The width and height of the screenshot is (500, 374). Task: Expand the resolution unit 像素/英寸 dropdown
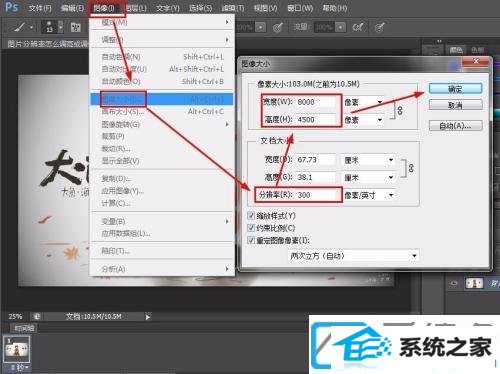coord(369,195)
